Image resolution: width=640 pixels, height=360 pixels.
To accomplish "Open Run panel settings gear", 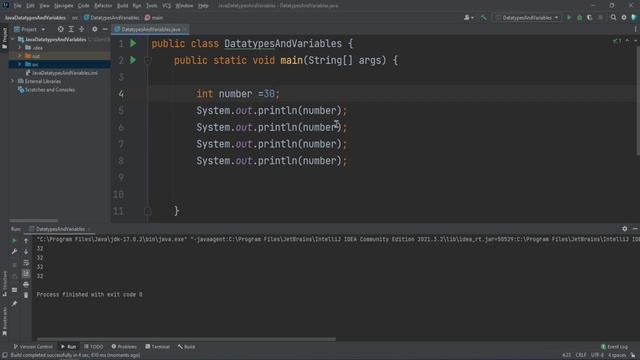I will tap(624, 229).
